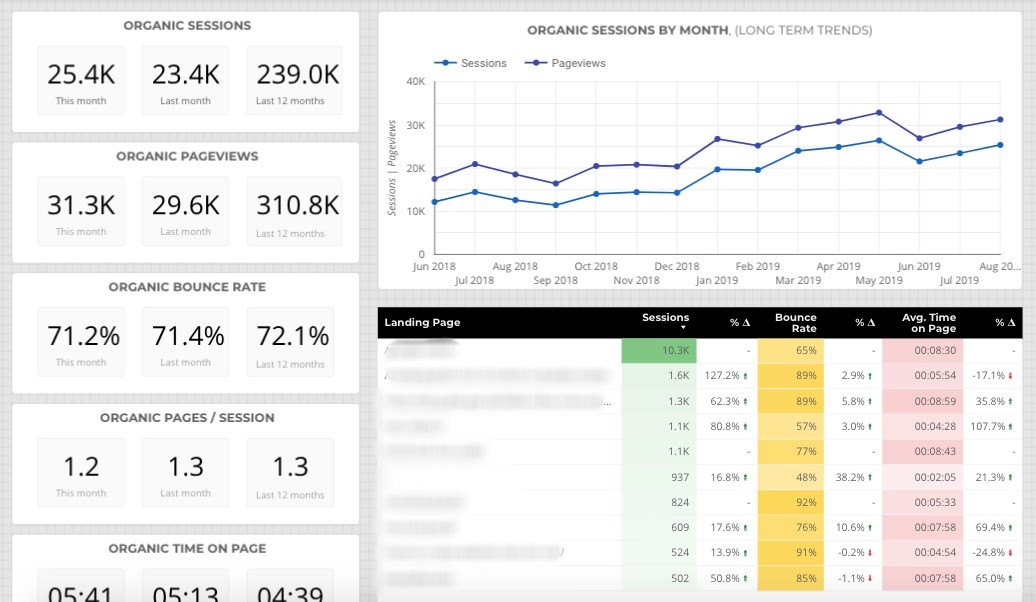Image resolution: width=1036 pixels, height=602 pixels.
Task: Click green up arrow beside 127.2%
Action: click(x=745, y=376)
